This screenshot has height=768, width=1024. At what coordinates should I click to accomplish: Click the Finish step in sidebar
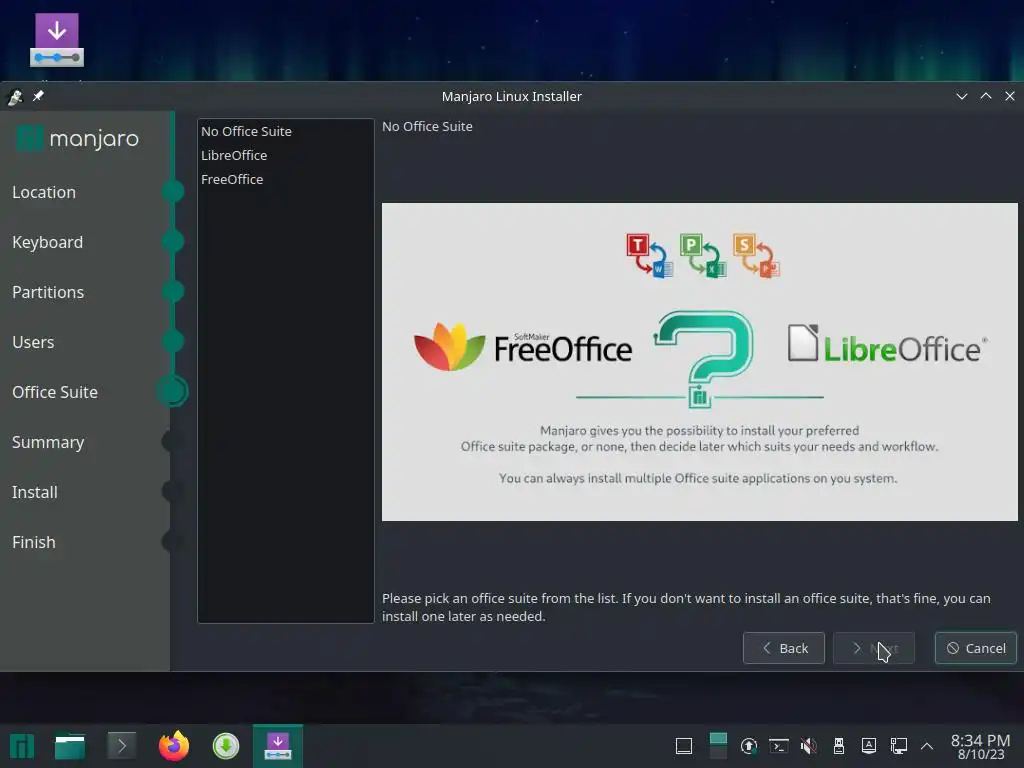point(34,542)
